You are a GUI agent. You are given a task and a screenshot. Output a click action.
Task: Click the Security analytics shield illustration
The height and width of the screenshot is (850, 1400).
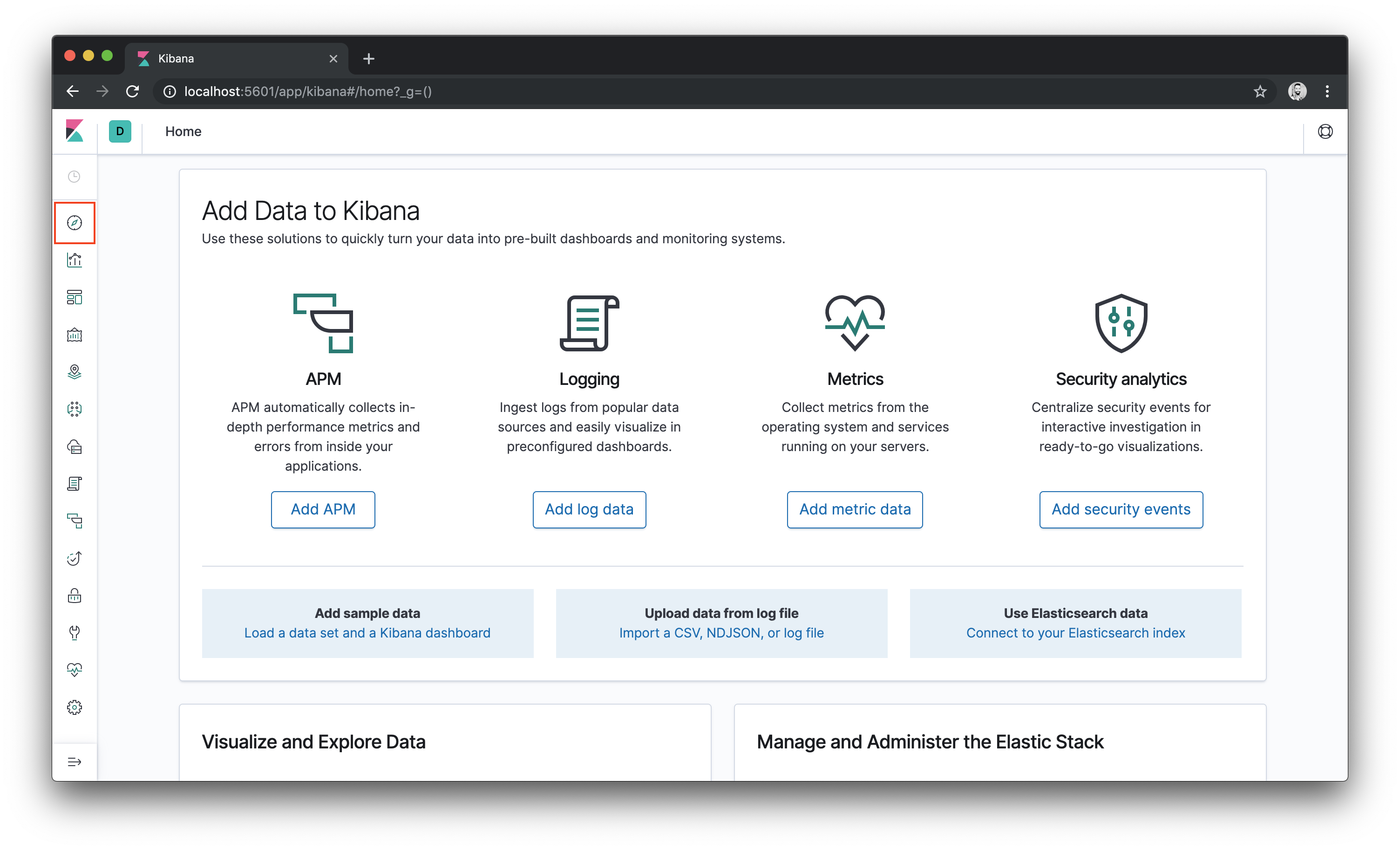pyautogui.click(x=1121, y=323)
